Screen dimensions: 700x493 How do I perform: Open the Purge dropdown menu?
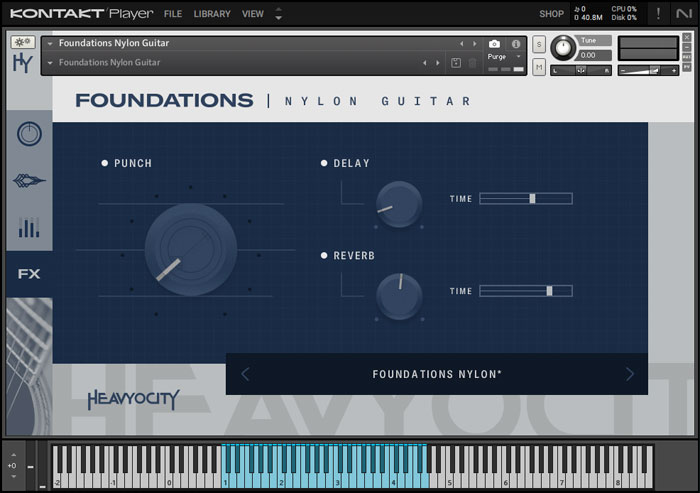click(x=504, y=57)
